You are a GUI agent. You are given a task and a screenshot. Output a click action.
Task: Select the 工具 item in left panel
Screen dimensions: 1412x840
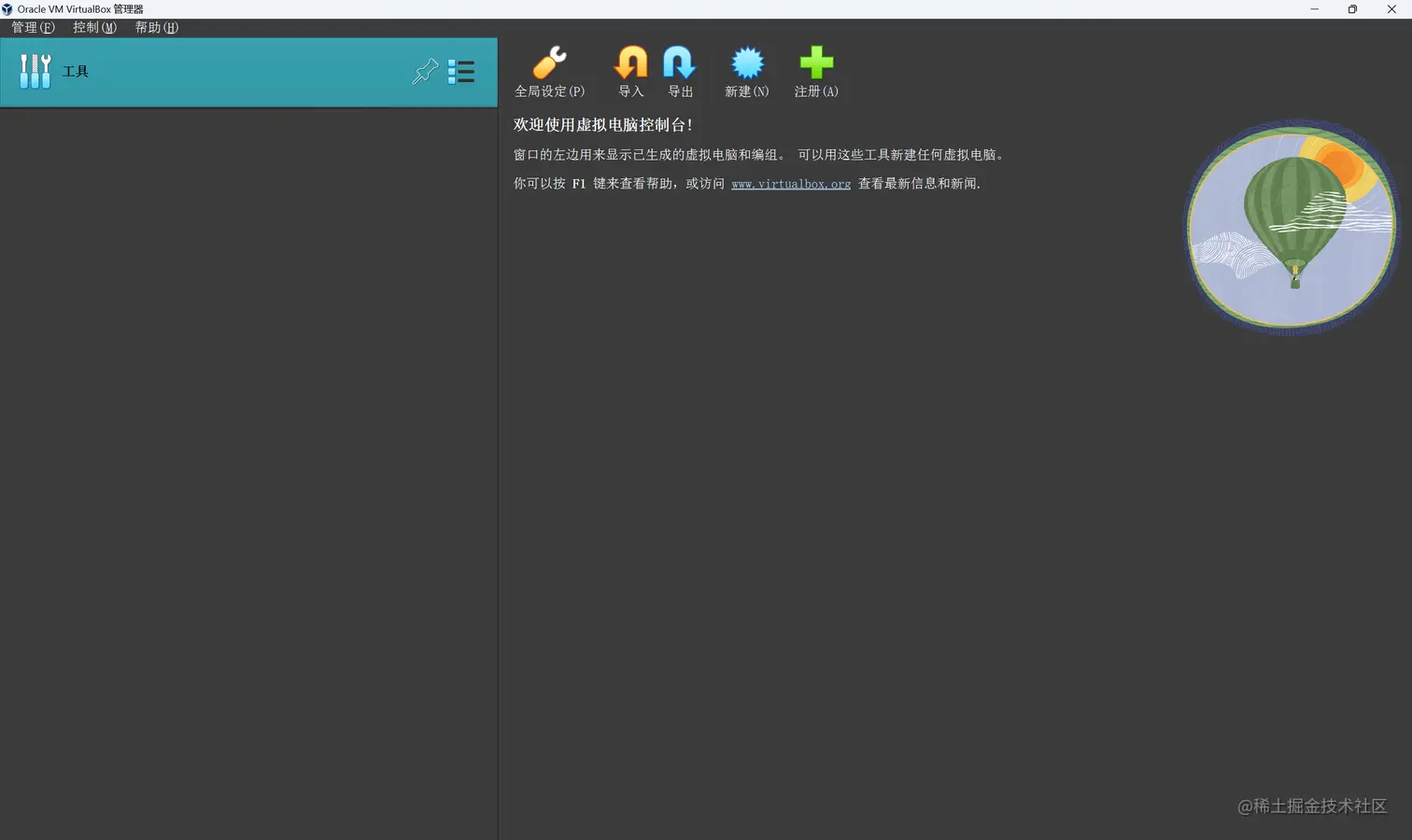coord(248,72)
